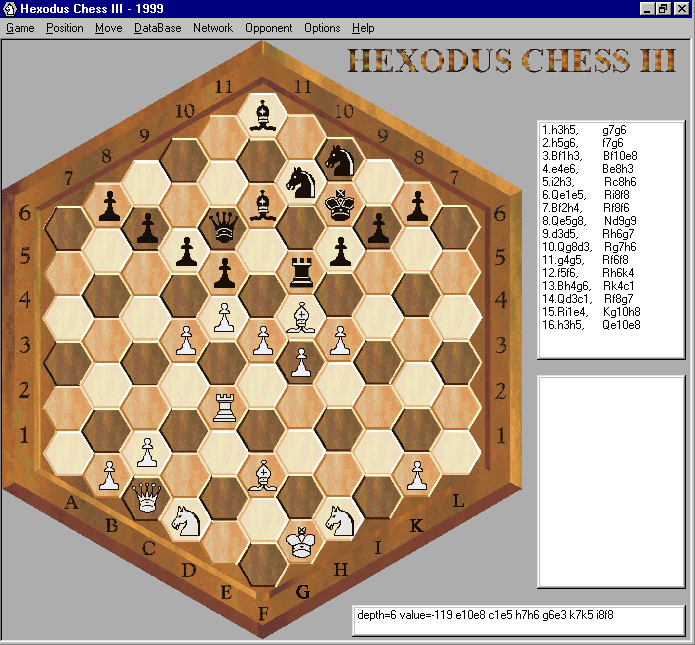Pick the black bishop beside the black queen
This screenshot has height=645, width=695.
[262, 205]
